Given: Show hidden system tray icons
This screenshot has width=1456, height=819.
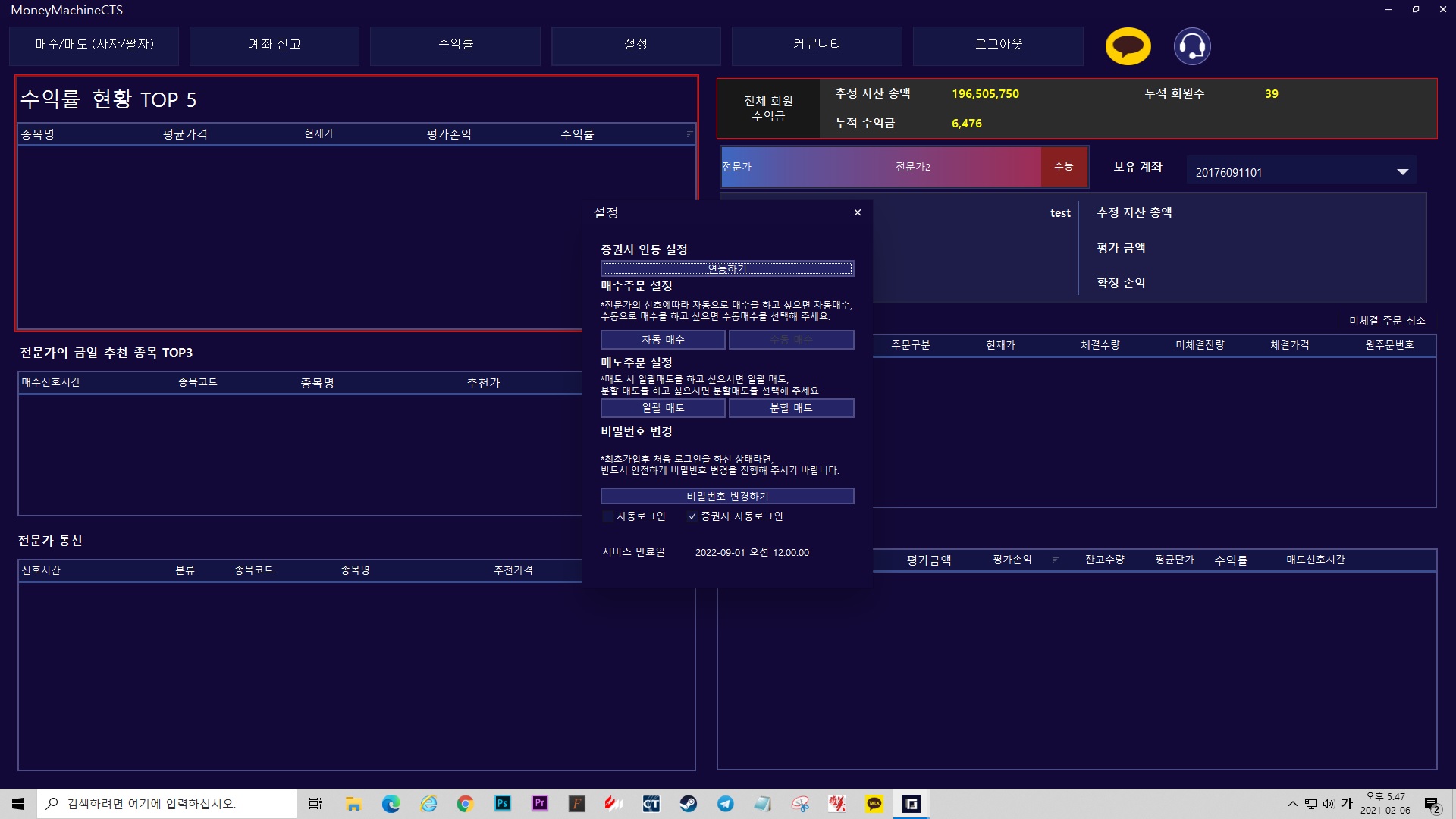Looking at the screenshot, I should click(x=1292, y=804).
